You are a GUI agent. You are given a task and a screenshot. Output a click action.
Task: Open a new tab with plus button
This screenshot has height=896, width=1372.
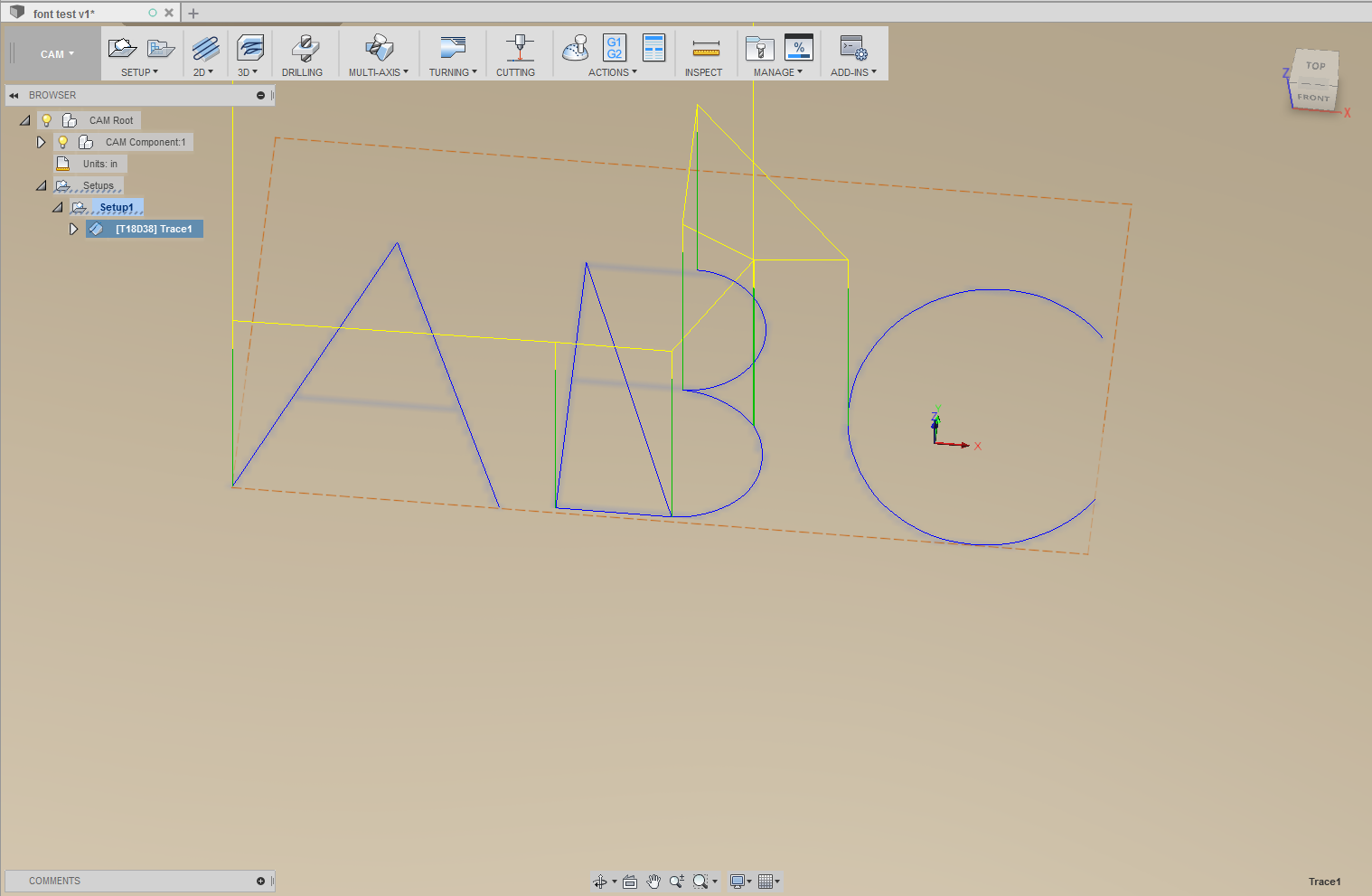pyautogui.click(x=193, y=14)
